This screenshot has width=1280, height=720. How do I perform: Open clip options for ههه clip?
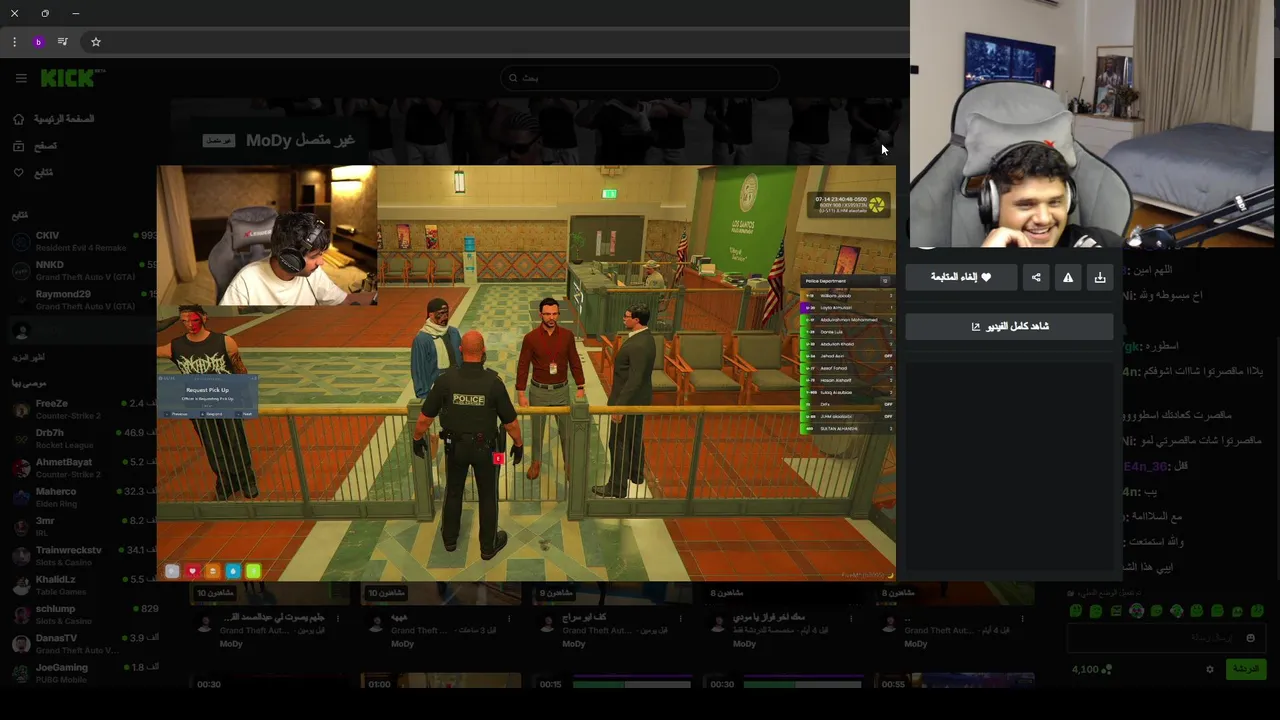coord(509,619)
